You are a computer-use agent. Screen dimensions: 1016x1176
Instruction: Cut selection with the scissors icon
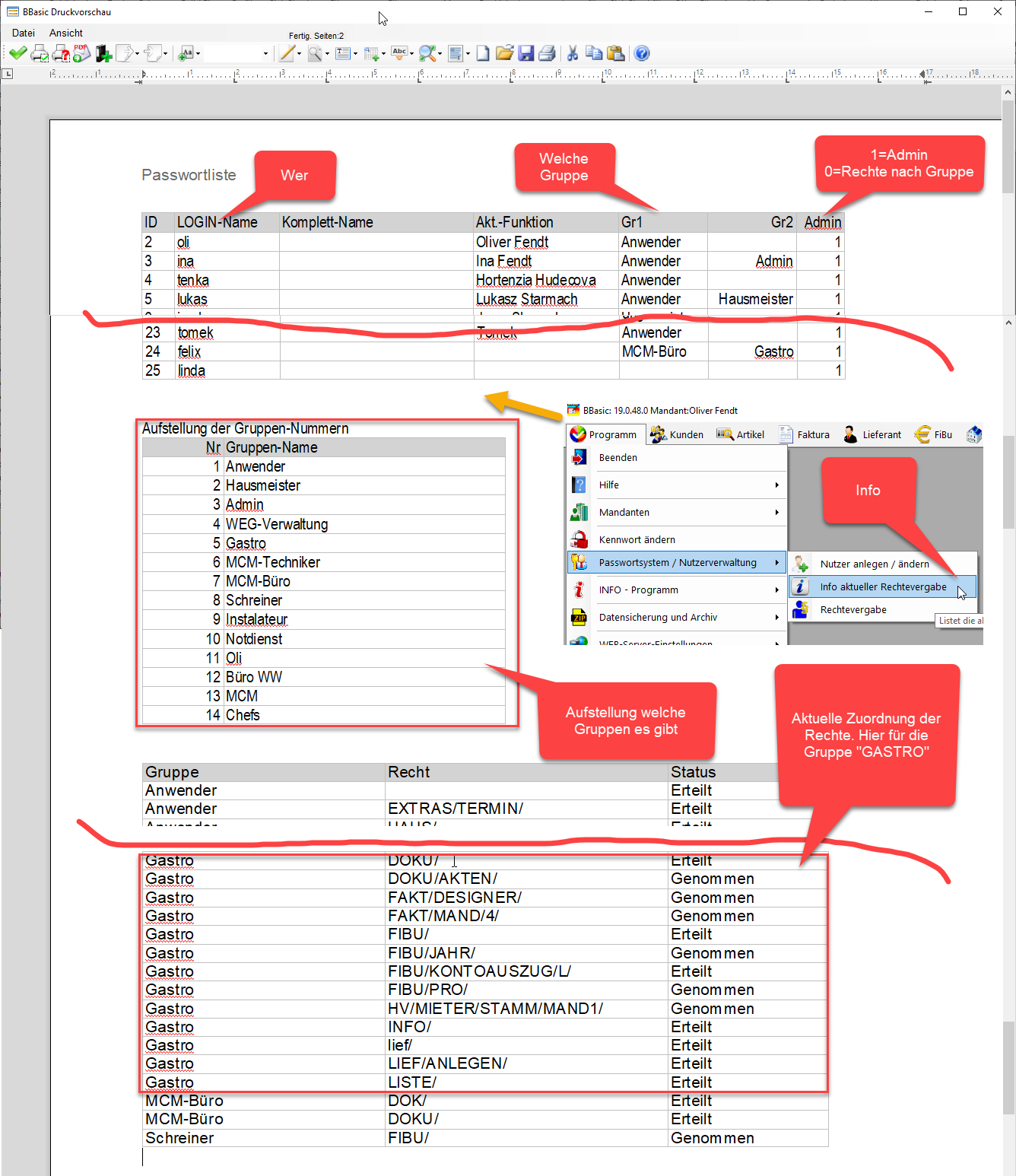coord(573,53)
